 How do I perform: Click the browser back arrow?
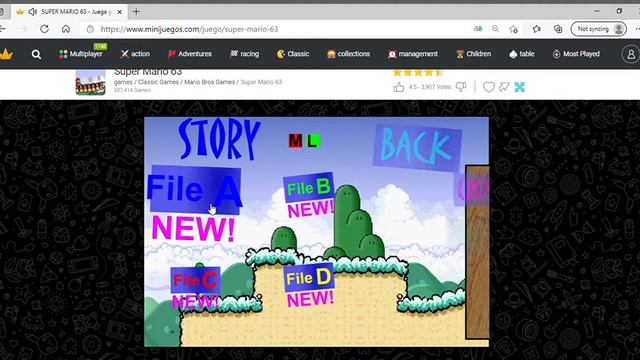click(x=2, y=29)
